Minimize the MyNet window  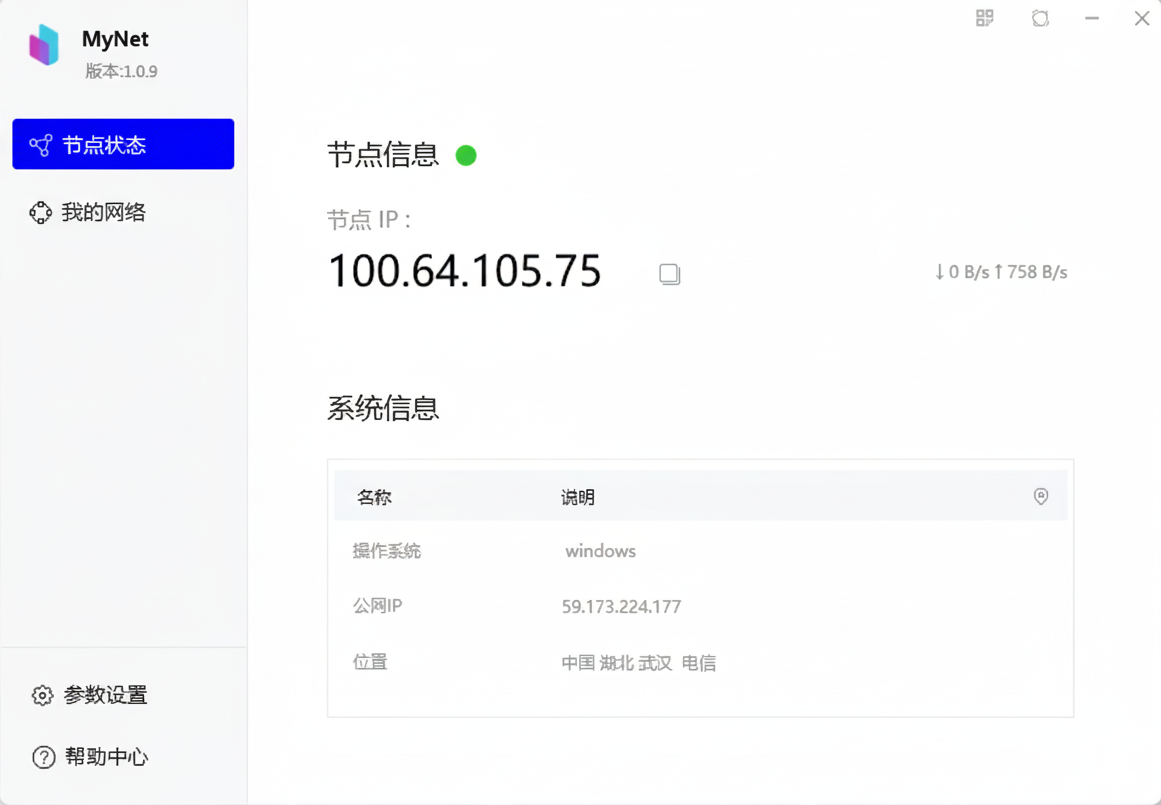1092,18
